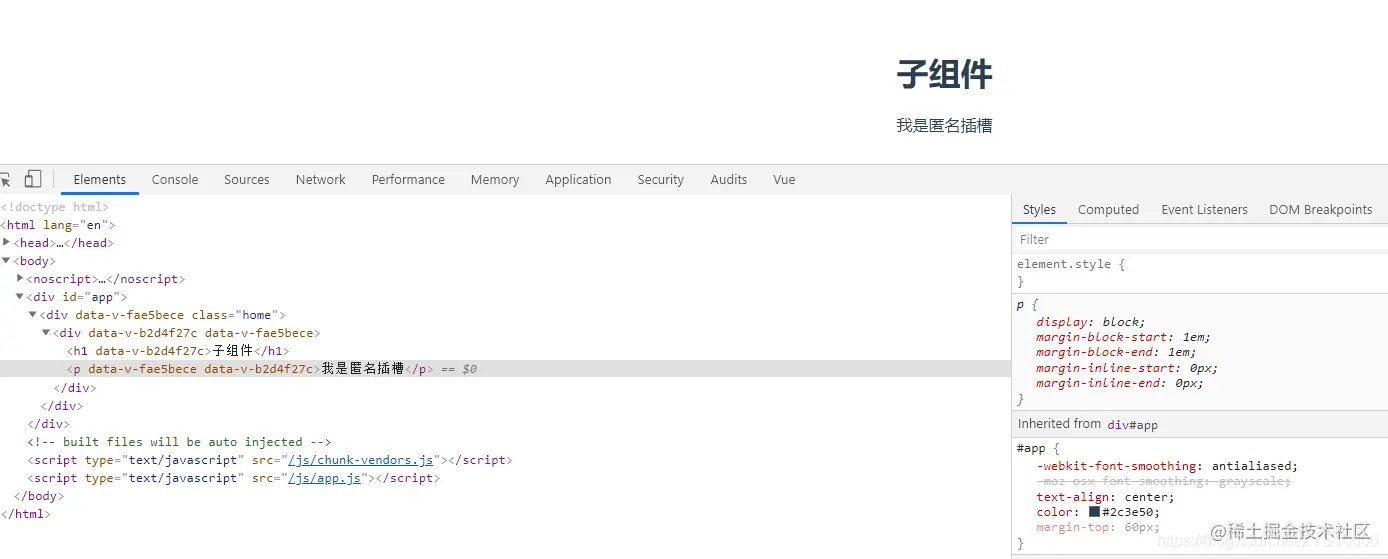Select the built files comment line
Screen dimensions: 1388x559
pos(179,442)
